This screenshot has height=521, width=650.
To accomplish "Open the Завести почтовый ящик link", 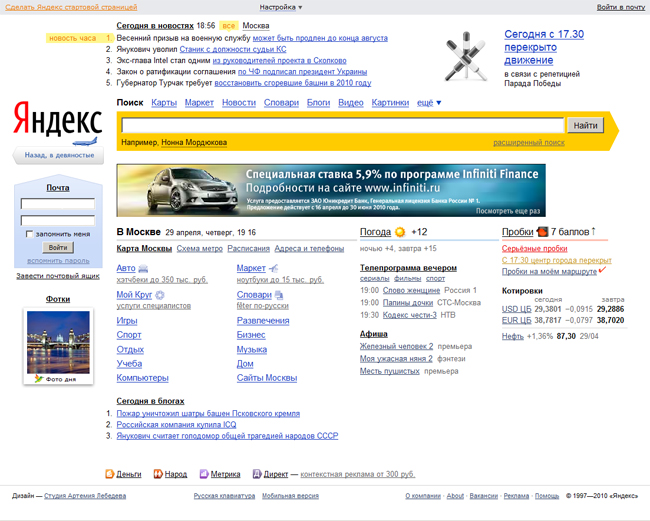I will [x=58, y=276].
